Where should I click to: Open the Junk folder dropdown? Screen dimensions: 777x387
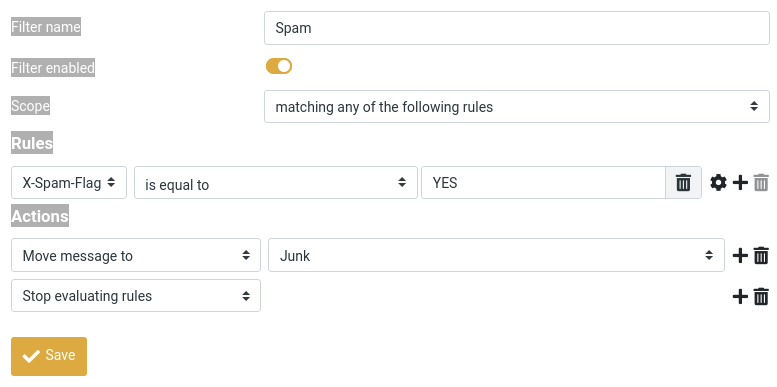click(497, 255)
